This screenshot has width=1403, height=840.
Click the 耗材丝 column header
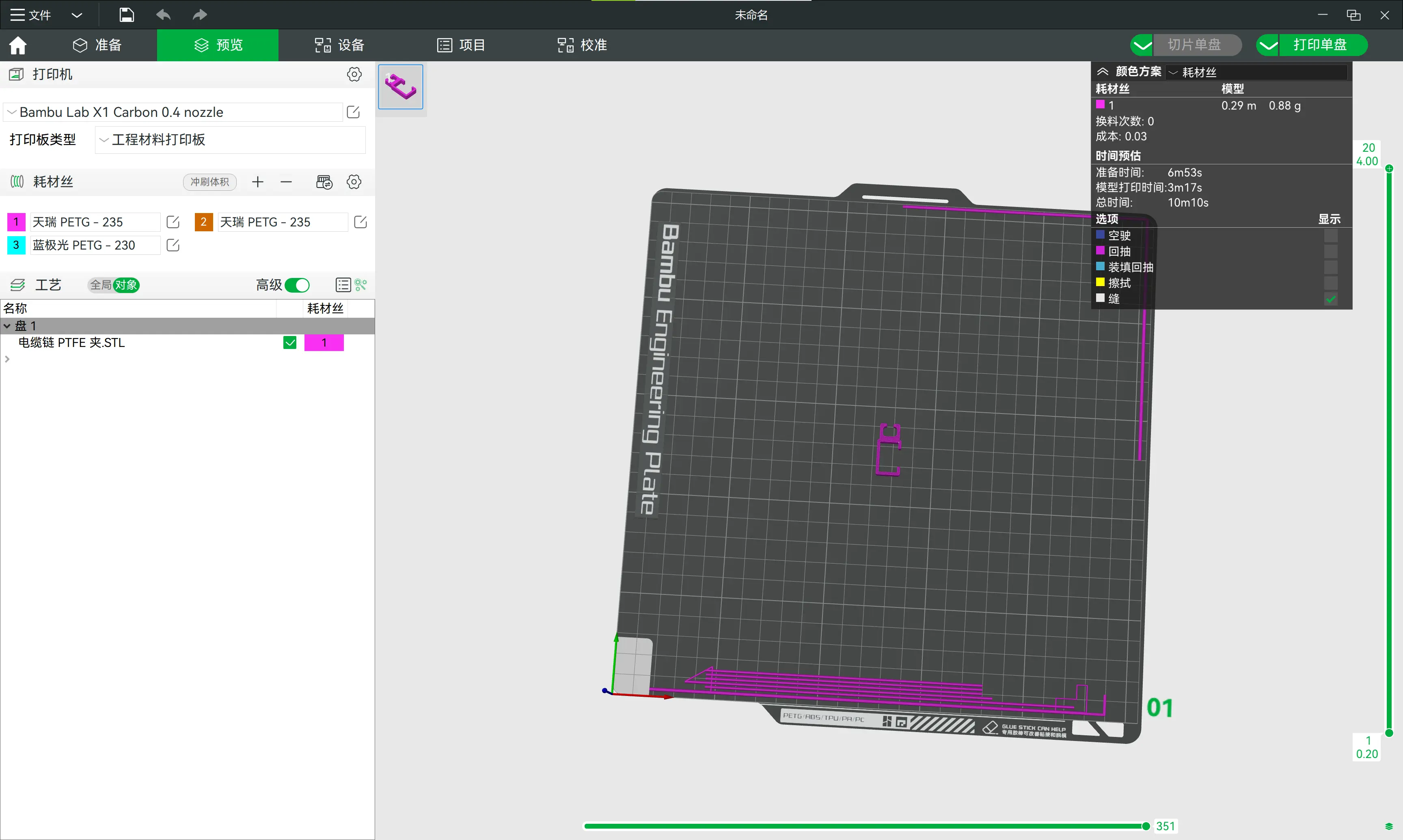click(325, 308)
